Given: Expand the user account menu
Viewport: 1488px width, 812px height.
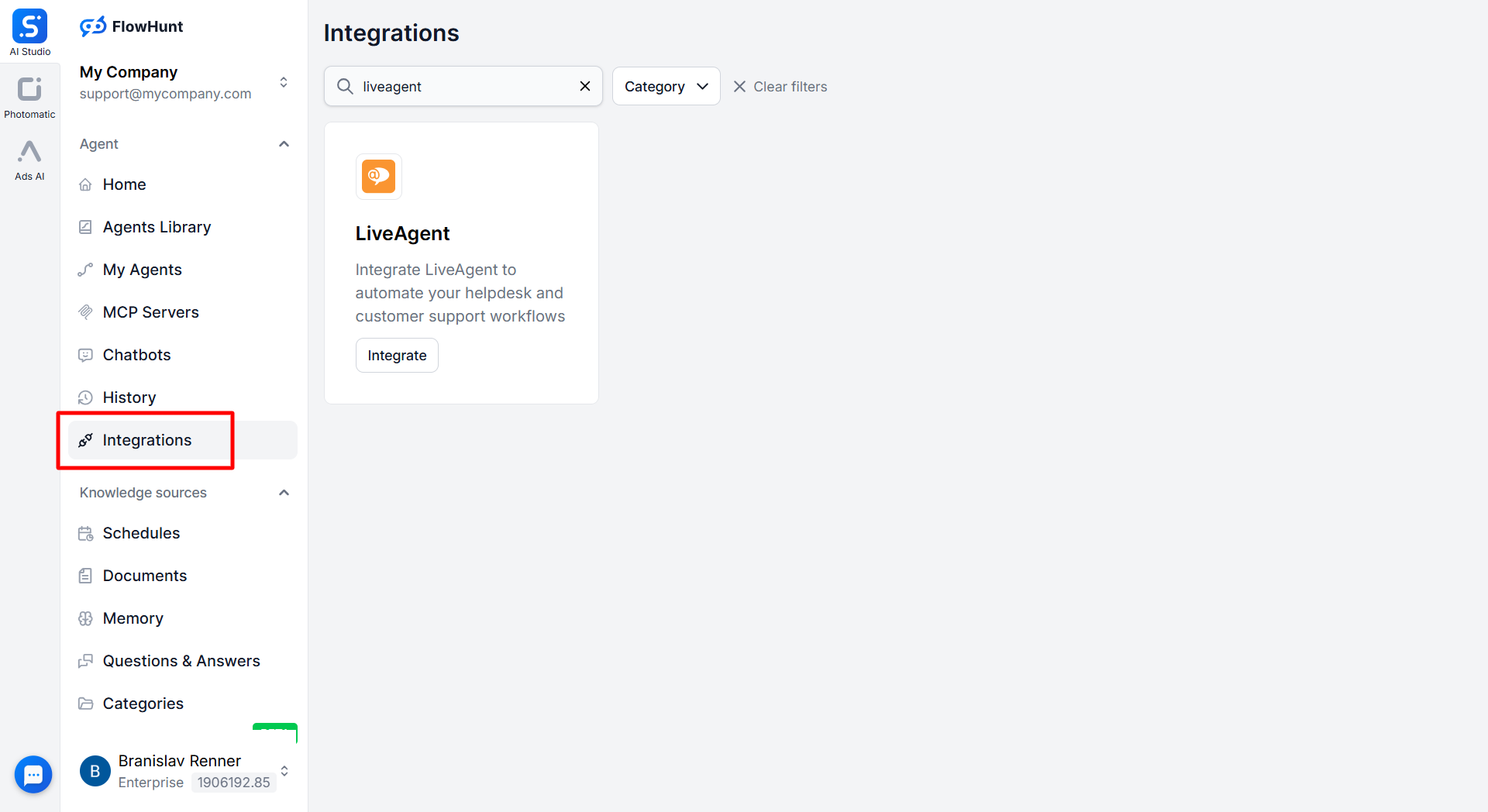Looking at the screenshot, I should click(284, 771).
